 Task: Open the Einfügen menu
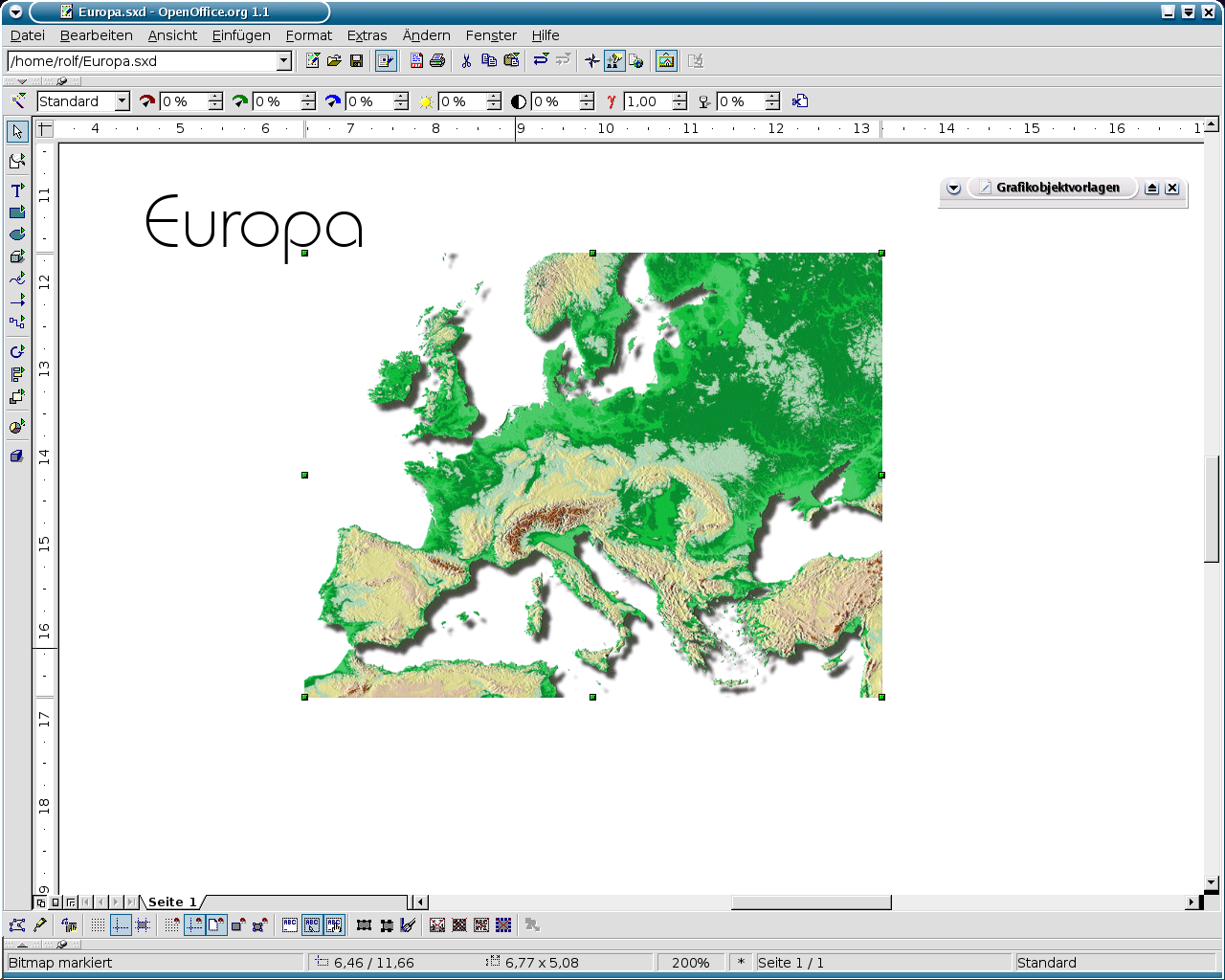click(241, 35)
